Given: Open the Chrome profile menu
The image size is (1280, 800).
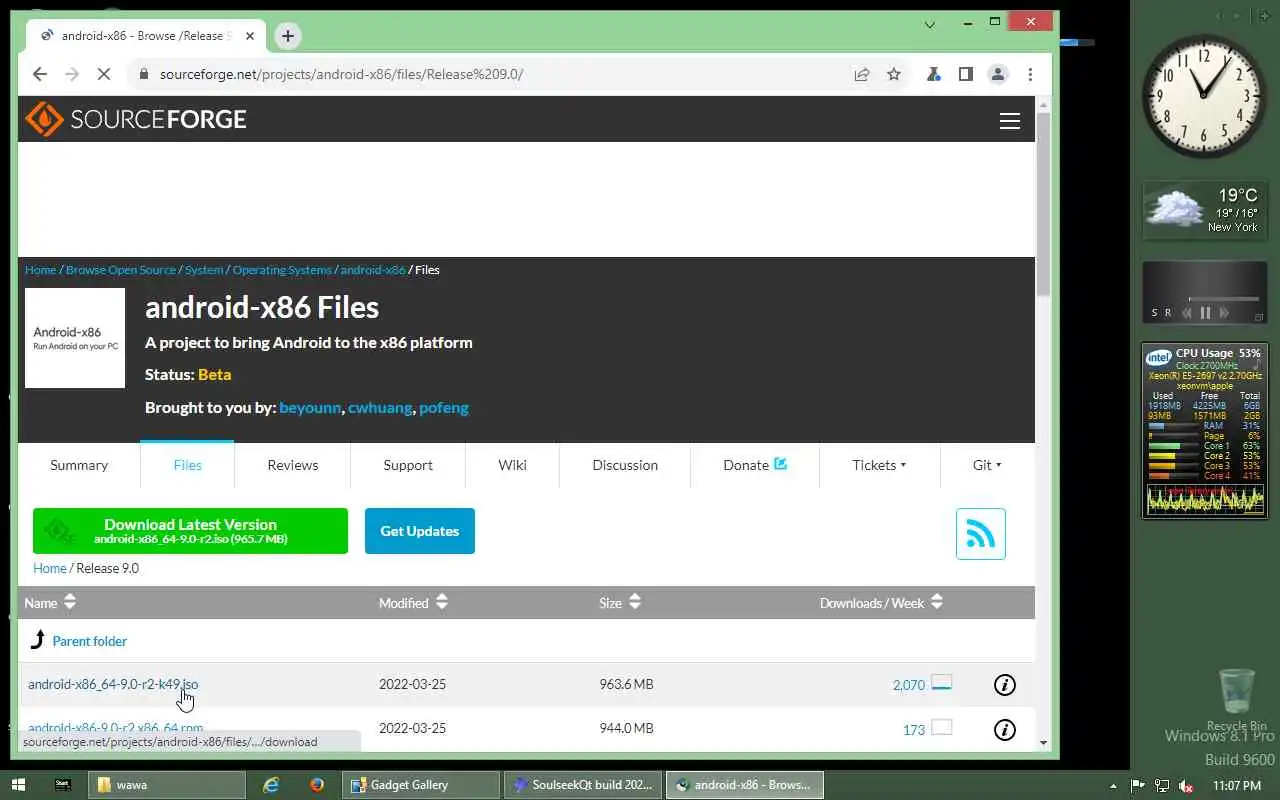Looking at the screenshot, I should tap(998, 74).
